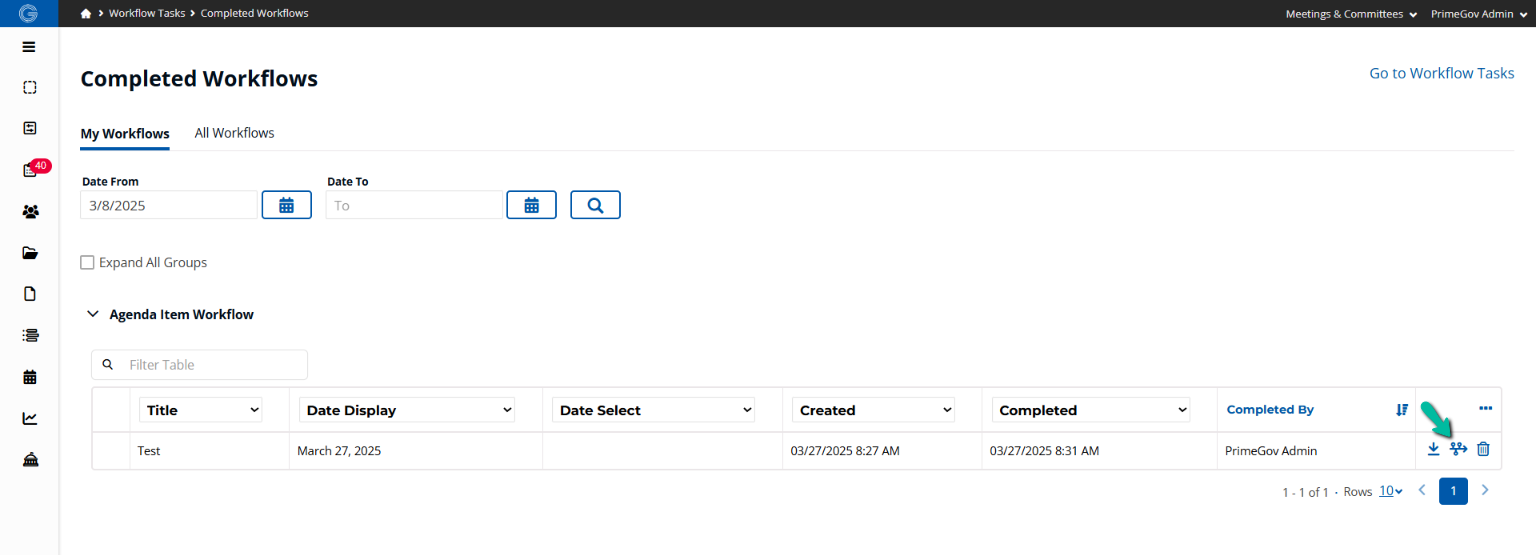Open the Date From calendar picker
The height and width of the screenshot is (555, 1536).
point(286,205)
